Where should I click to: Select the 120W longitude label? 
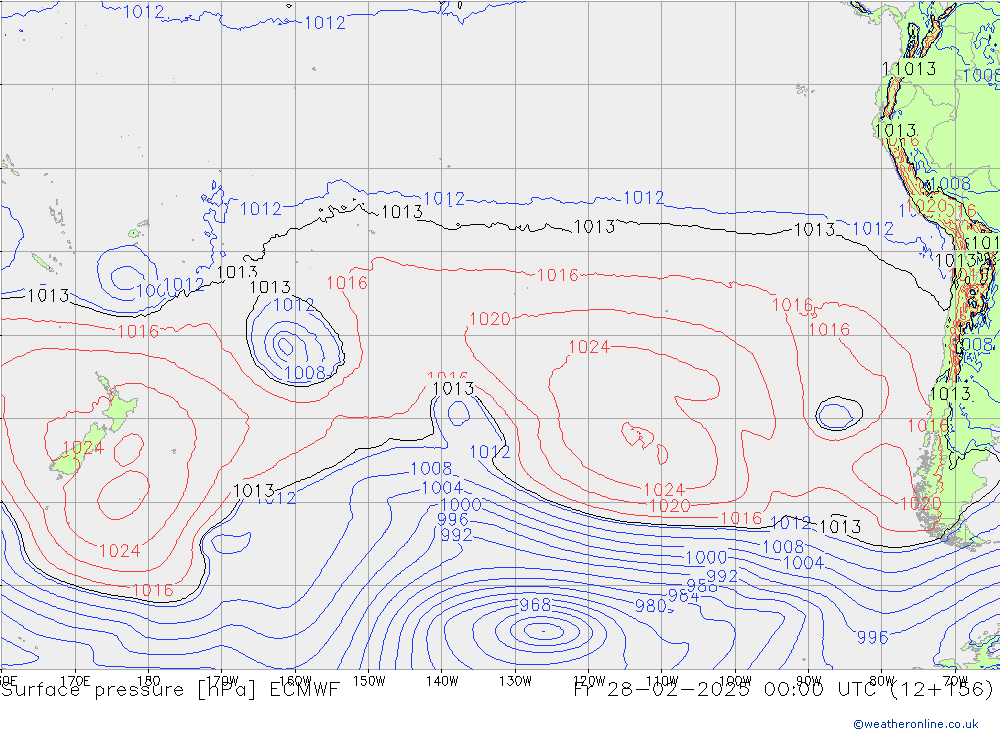coord(589,681)
